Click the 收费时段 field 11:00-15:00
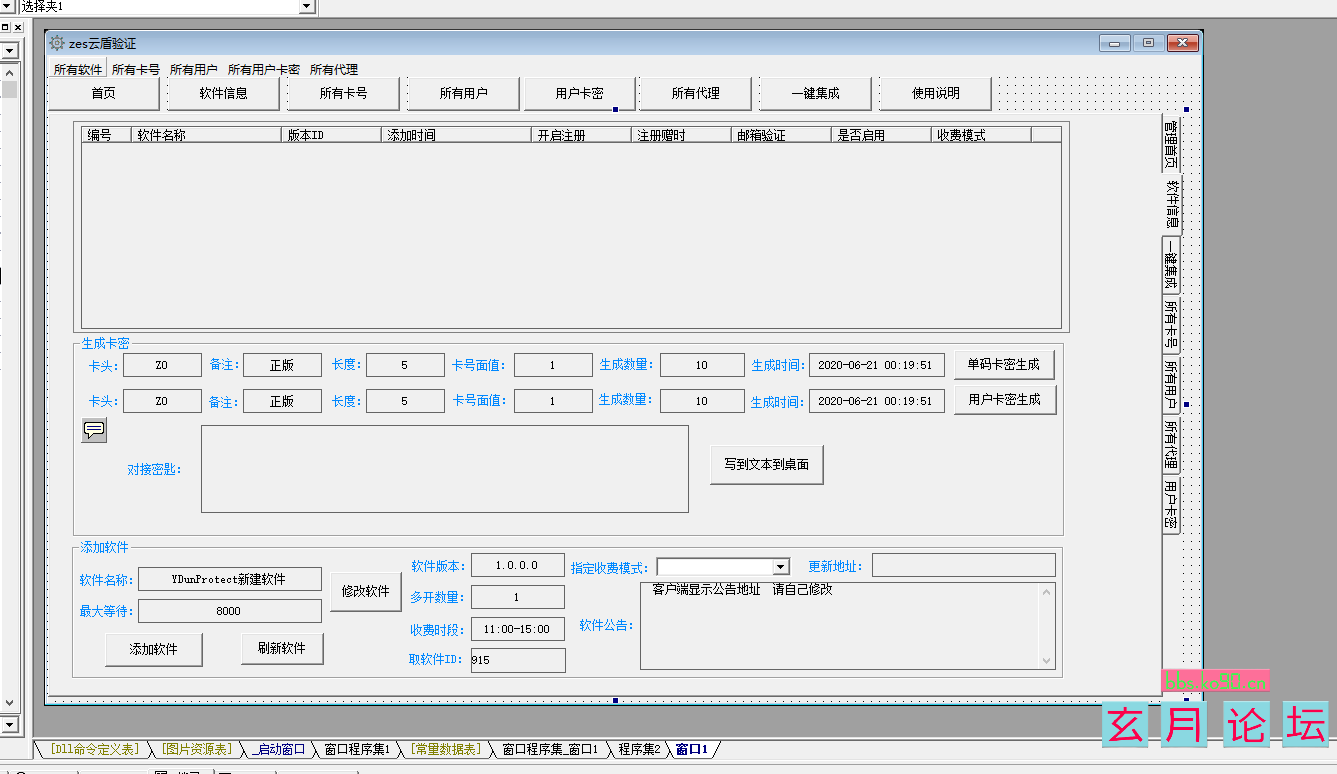The image size is (1337, 774). tap(518, 629)
